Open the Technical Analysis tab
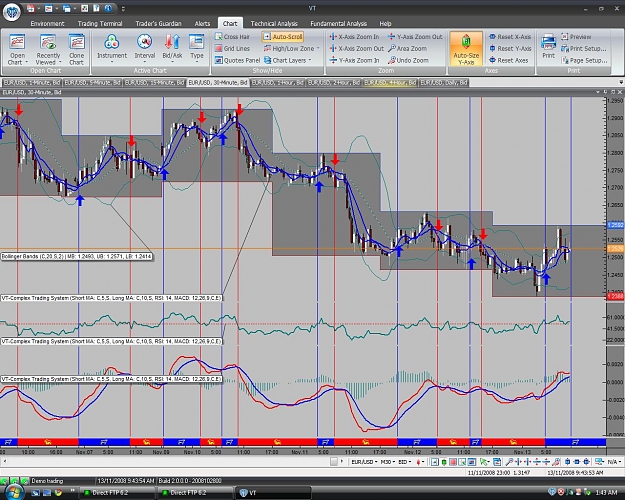Viewport: 625px width, 500px height. click(274, 24)
